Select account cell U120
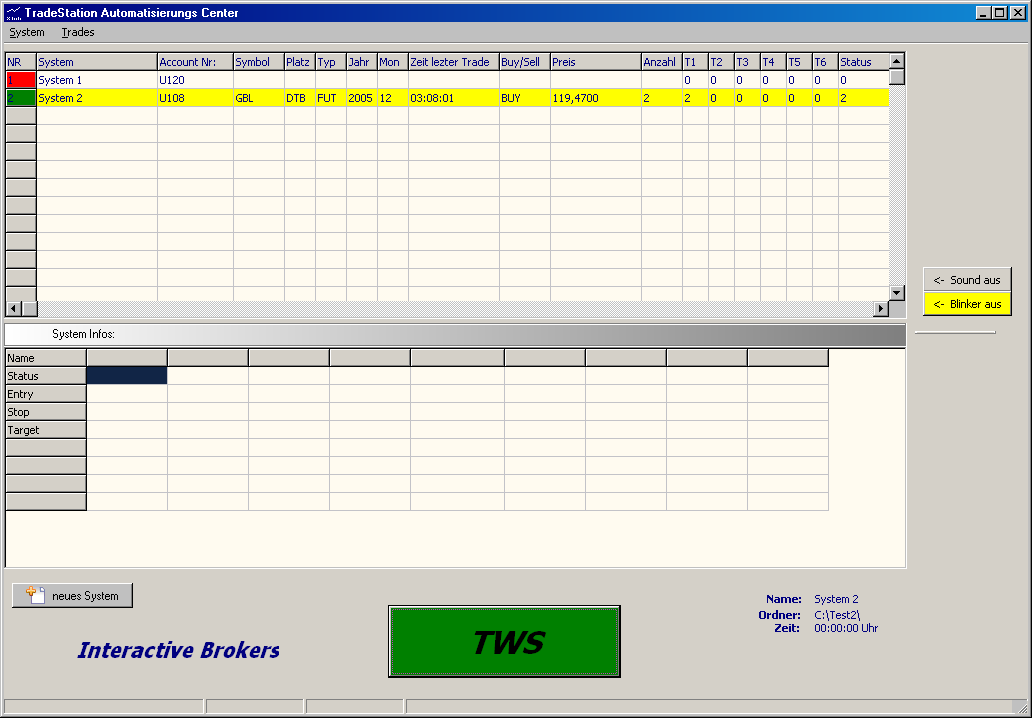 tap(195, 80)
